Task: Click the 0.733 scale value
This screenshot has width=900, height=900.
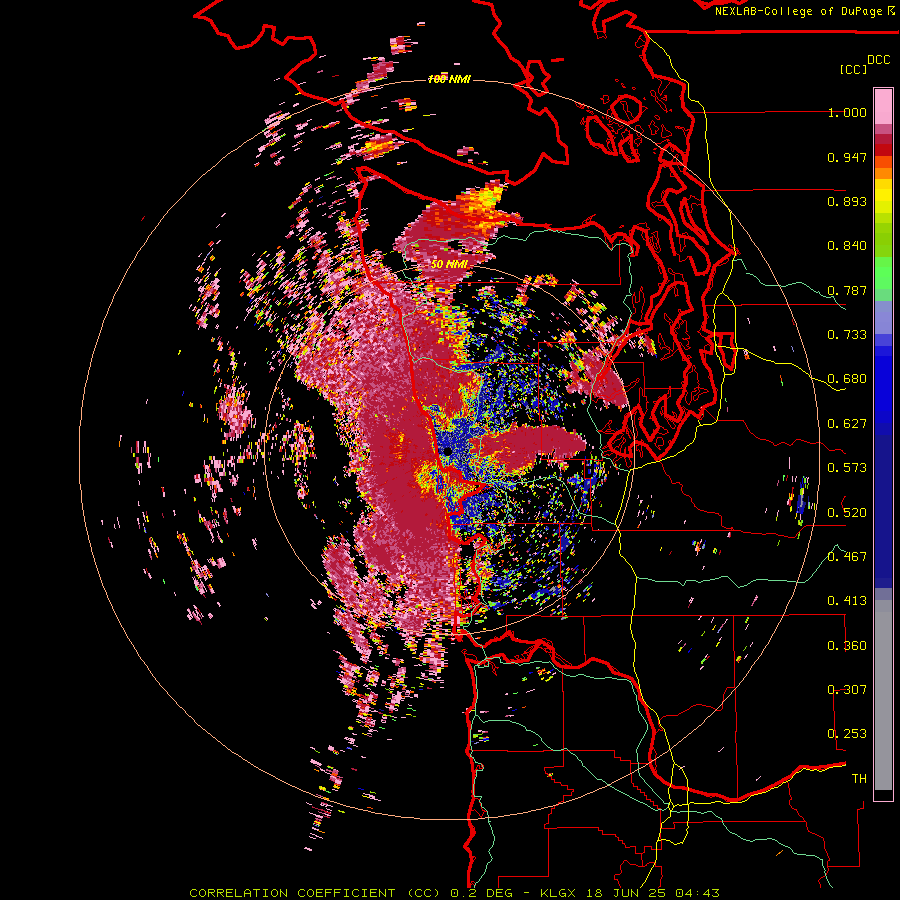Action: (x=847, y=335)
